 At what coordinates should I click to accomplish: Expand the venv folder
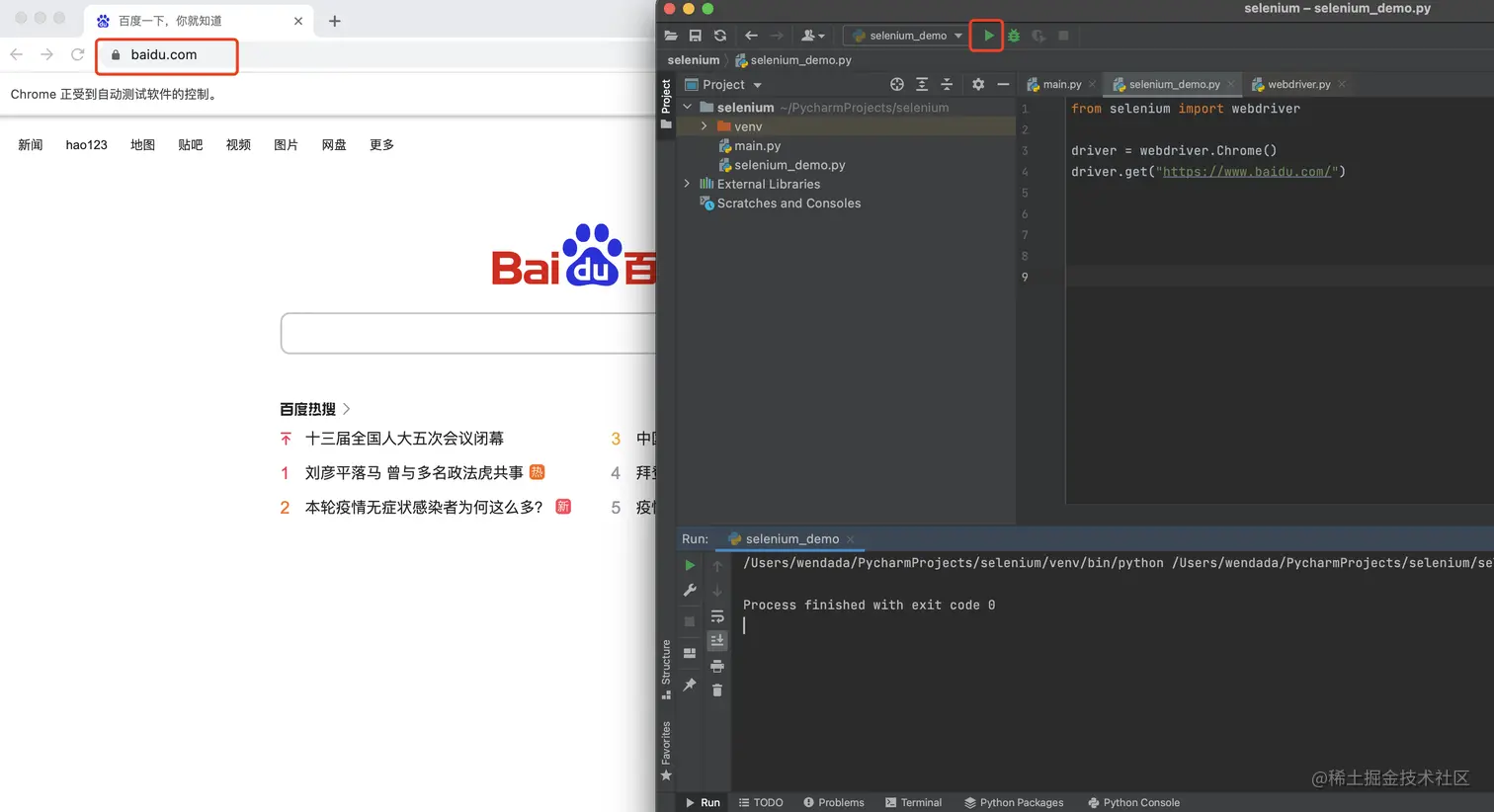tap(704, 126)
